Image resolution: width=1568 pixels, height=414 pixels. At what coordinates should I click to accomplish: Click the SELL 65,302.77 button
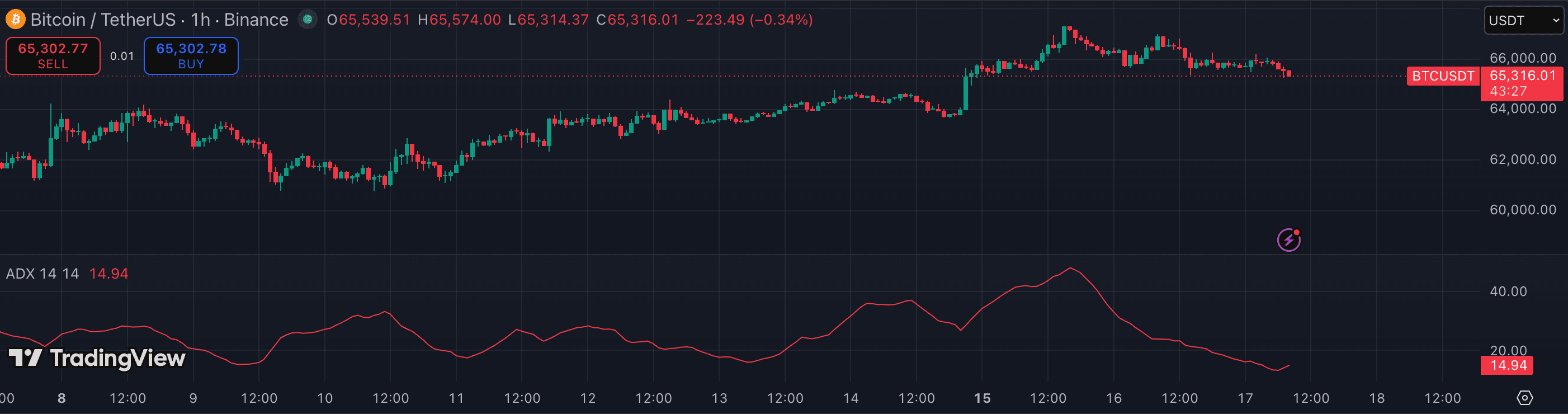[x=53, y=56]
